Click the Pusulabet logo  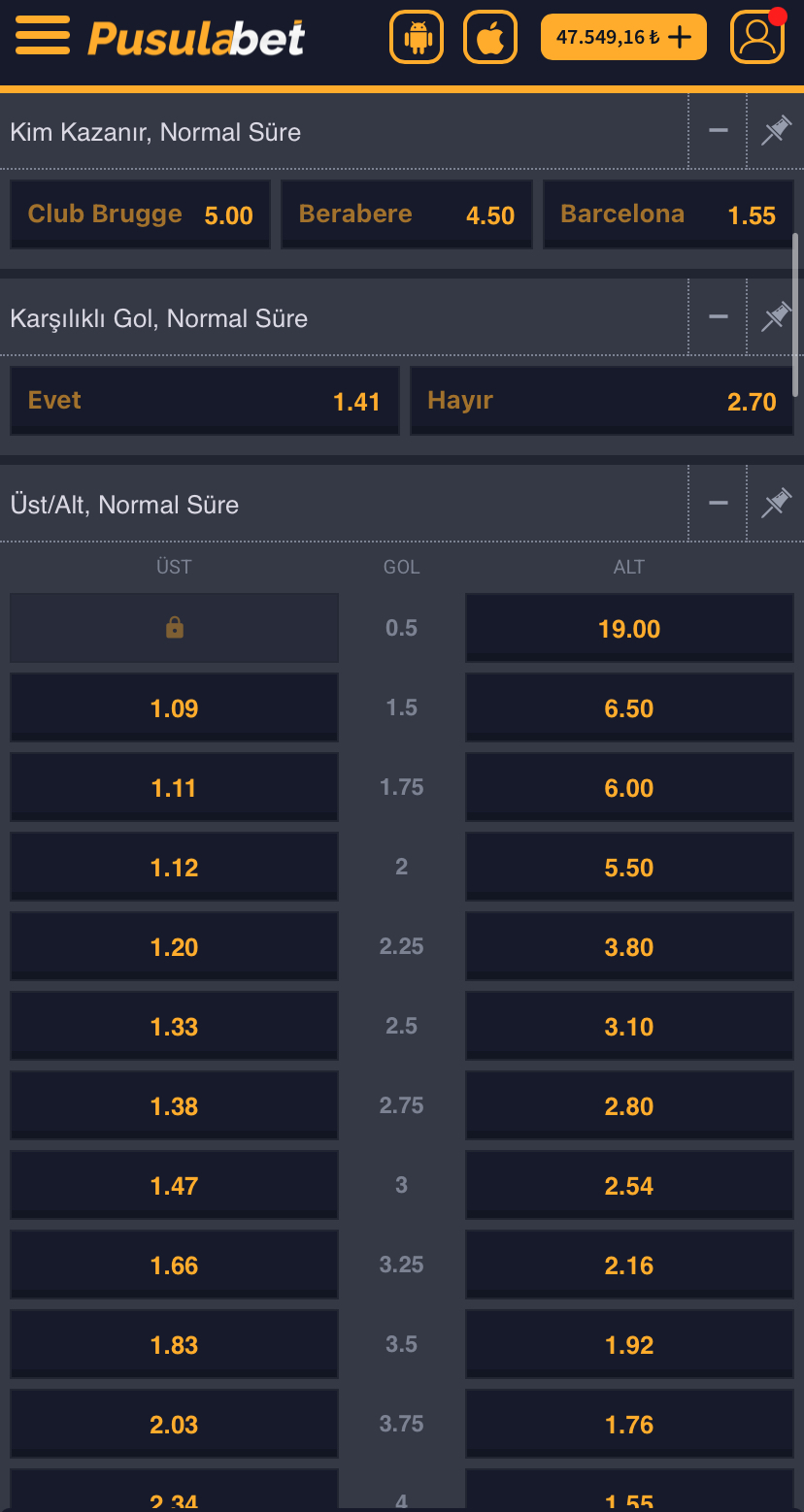[x=196, y=38]
